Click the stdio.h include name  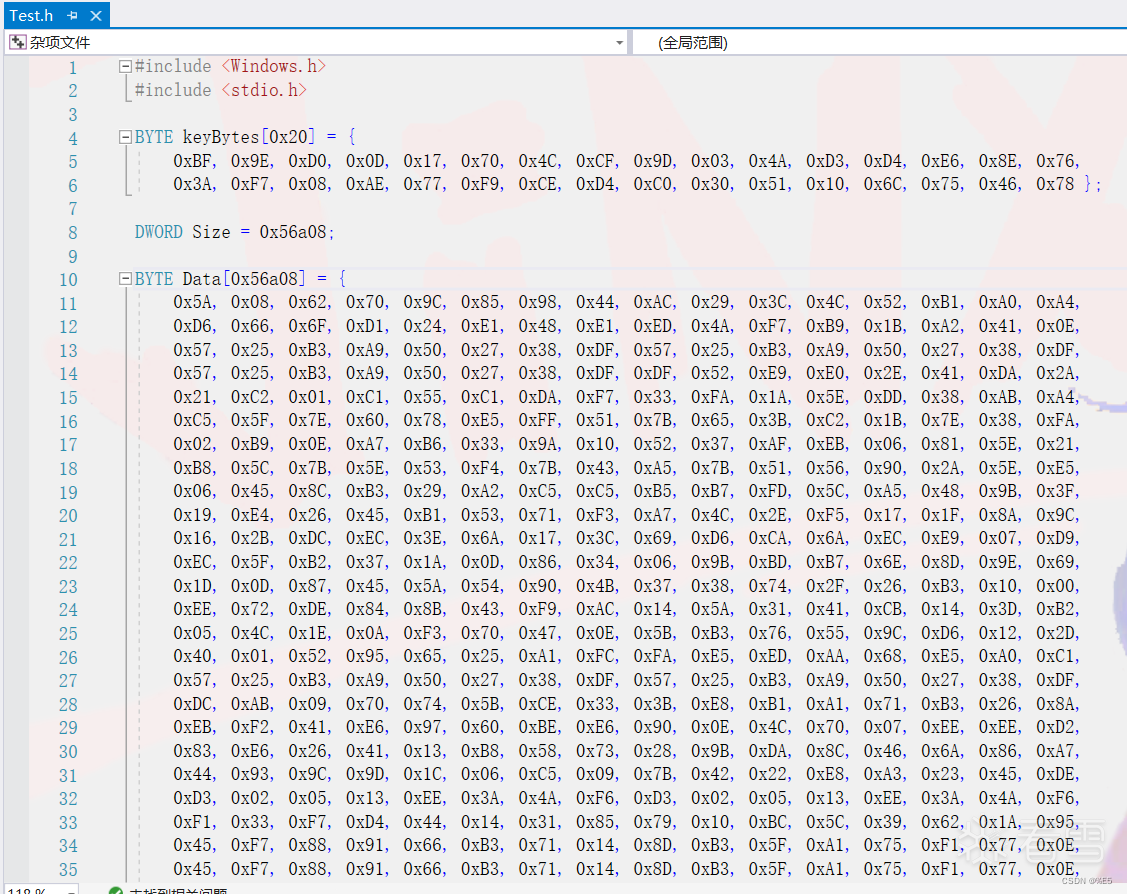(x=264, y=90)
